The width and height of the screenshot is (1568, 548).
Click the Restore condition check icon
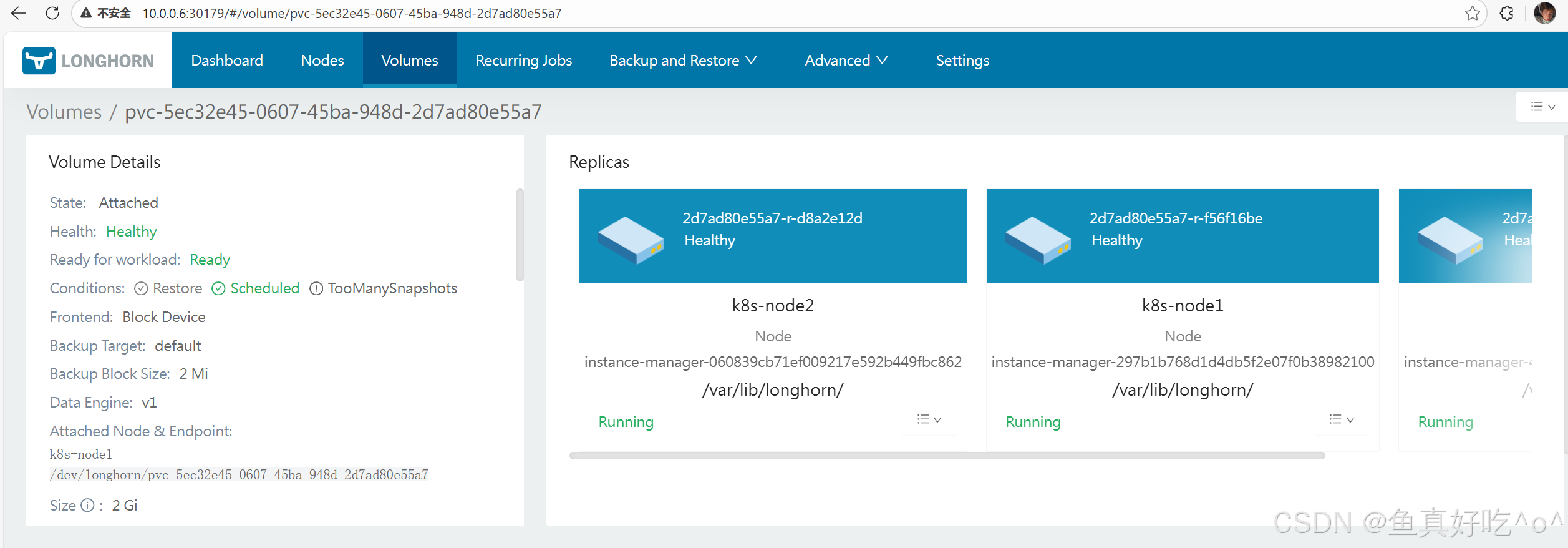click(x=141, y=288)
